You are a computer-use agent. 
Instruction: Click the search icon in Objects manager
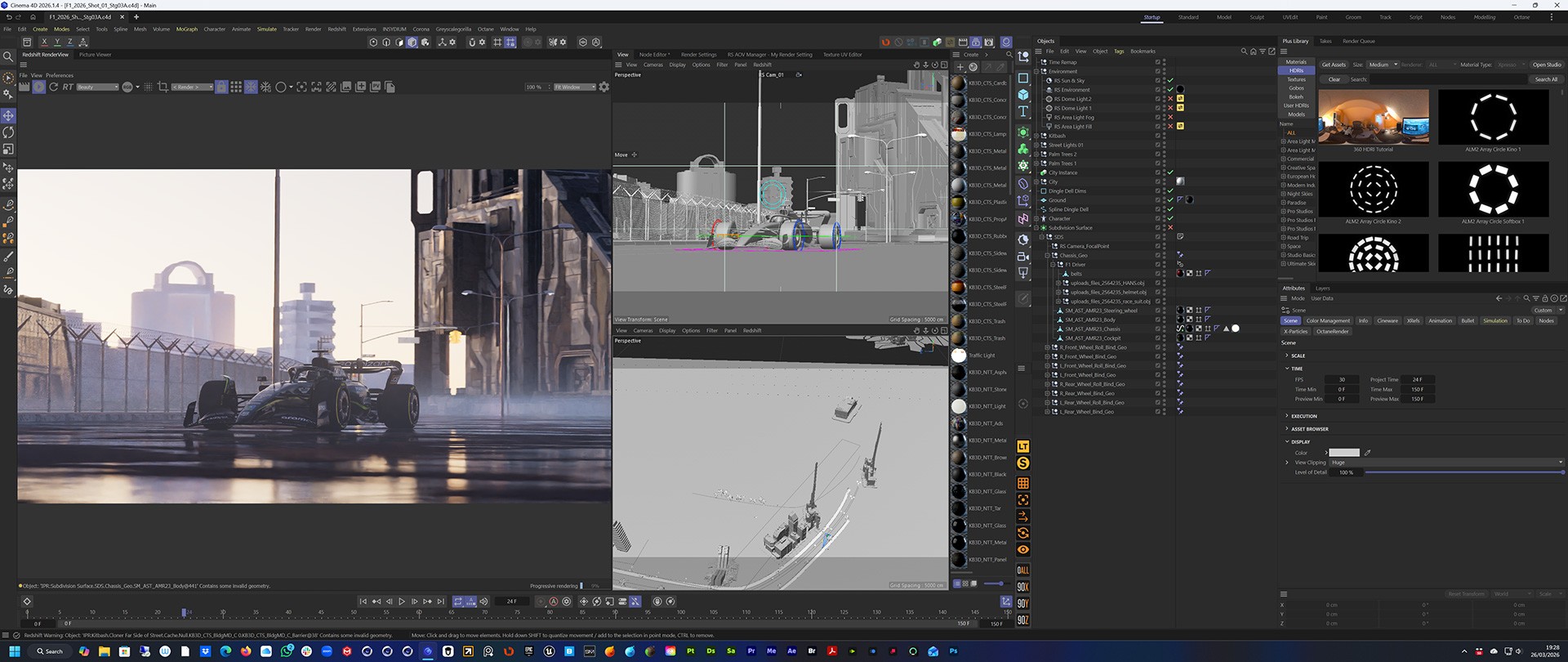(x=1244, y=51)
